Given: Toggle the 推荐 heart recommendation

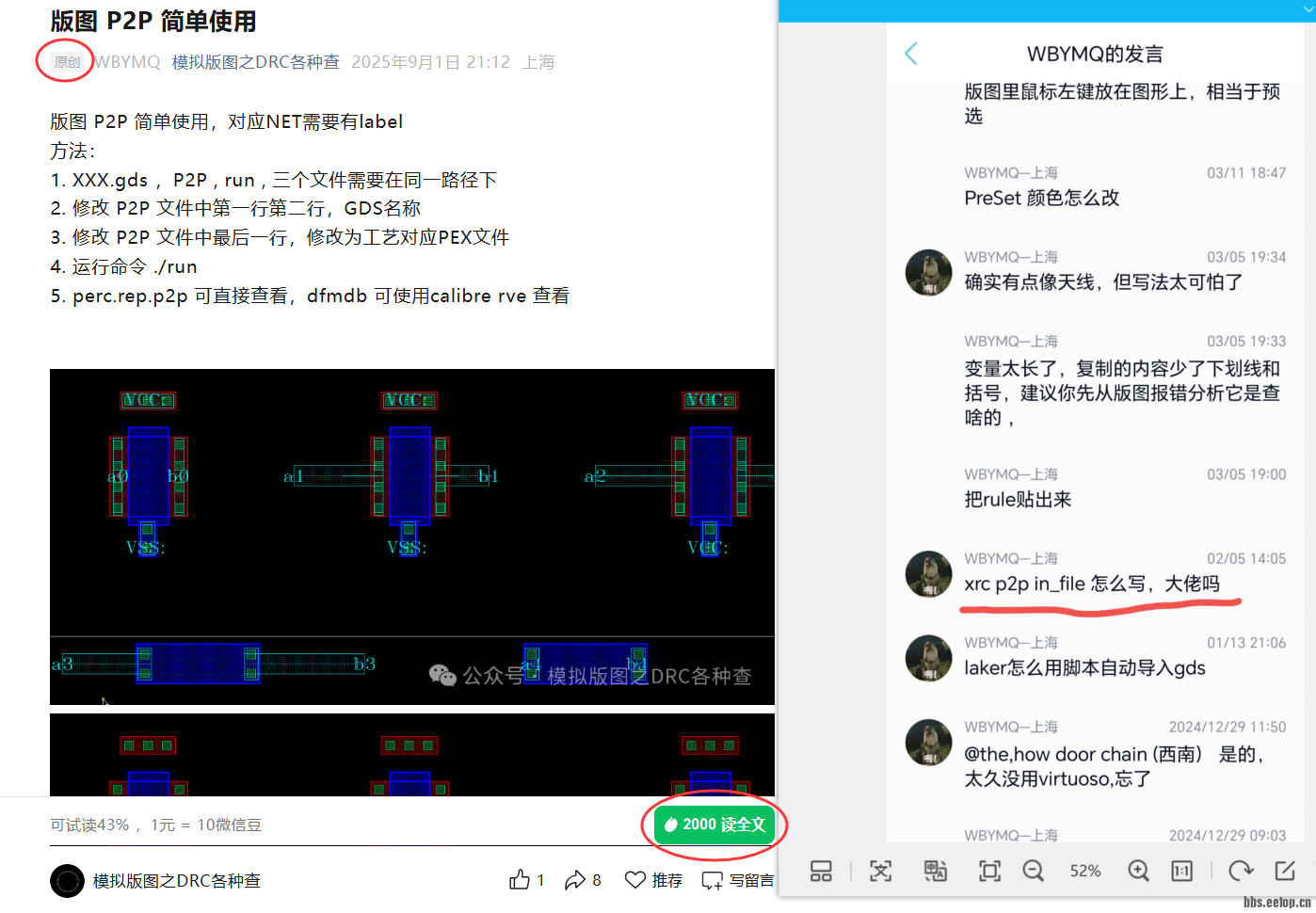Looking at the screenshot, I should (x=652, y=879).
